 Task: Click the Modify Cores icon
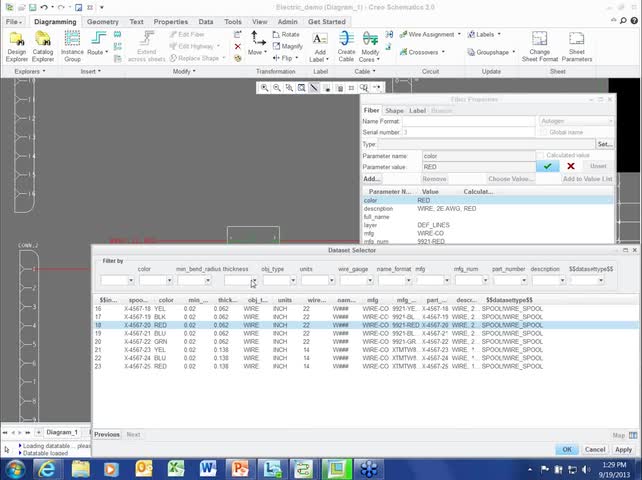click(x=370, y=39)
